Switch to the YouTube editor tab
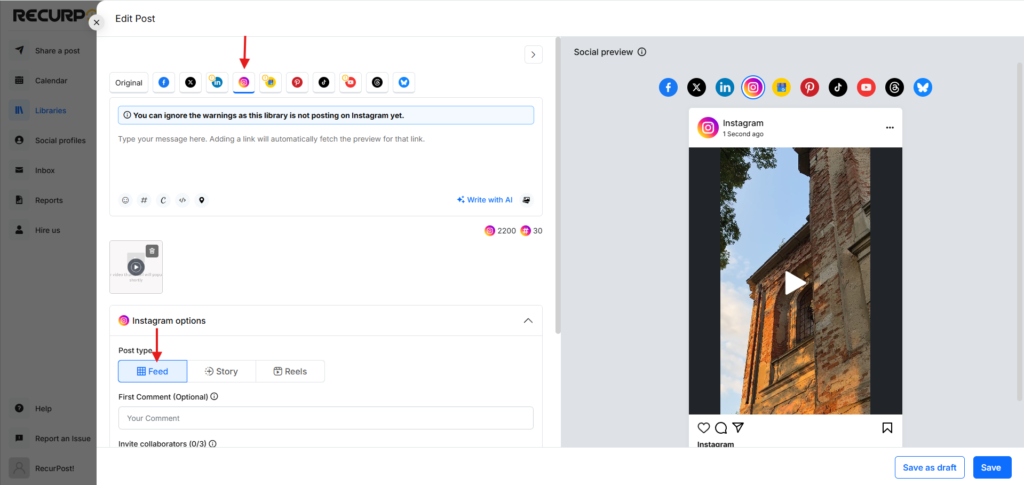 coord(350,83)
